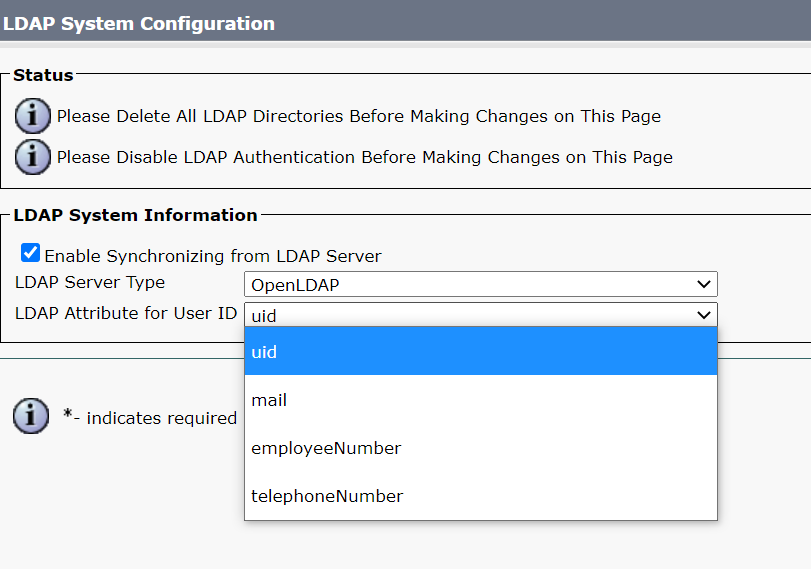Select the highlighted uid option in list
811x569 pixels.
480,352
